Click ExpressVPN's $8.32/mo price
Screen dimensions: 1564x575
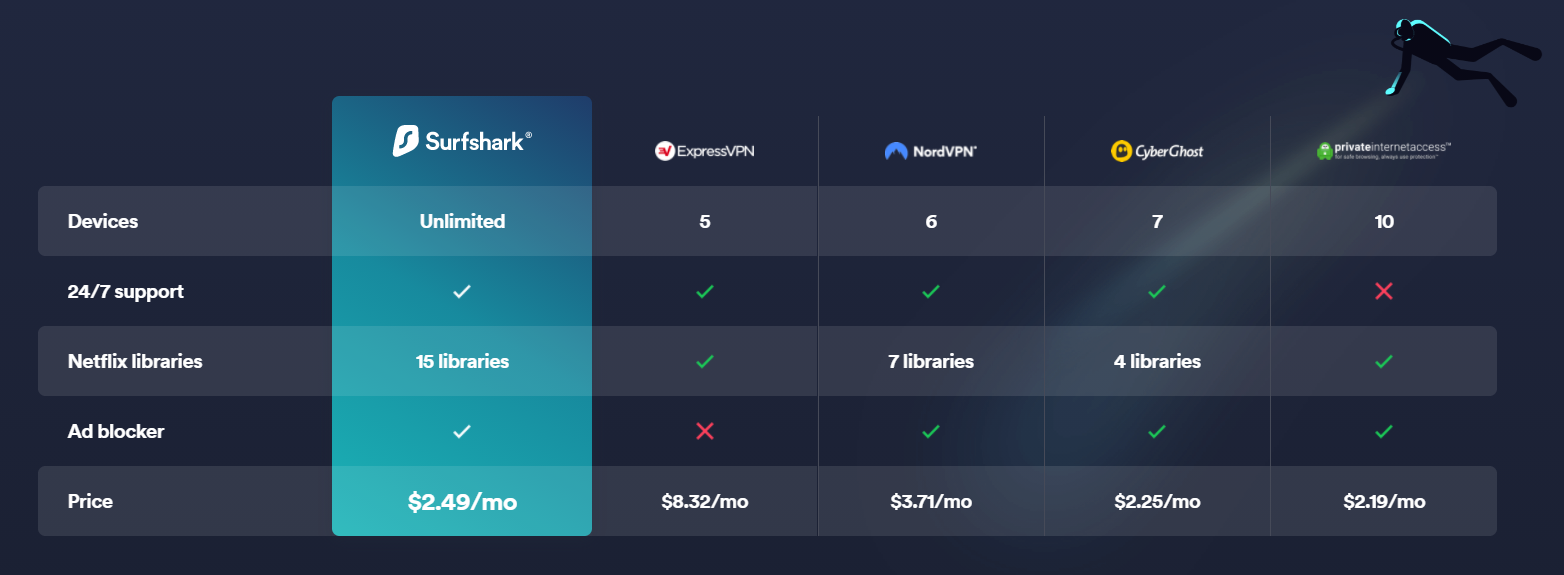click(x=705, y=501)
